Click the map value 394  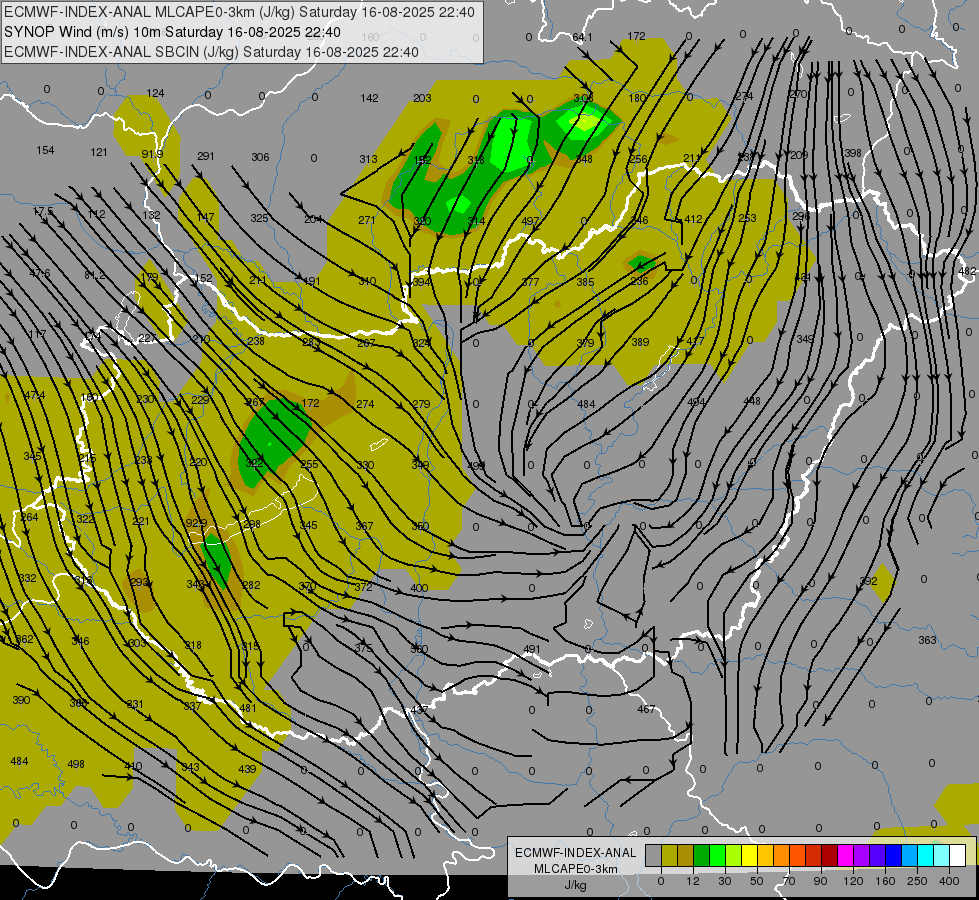pos(421,282)
